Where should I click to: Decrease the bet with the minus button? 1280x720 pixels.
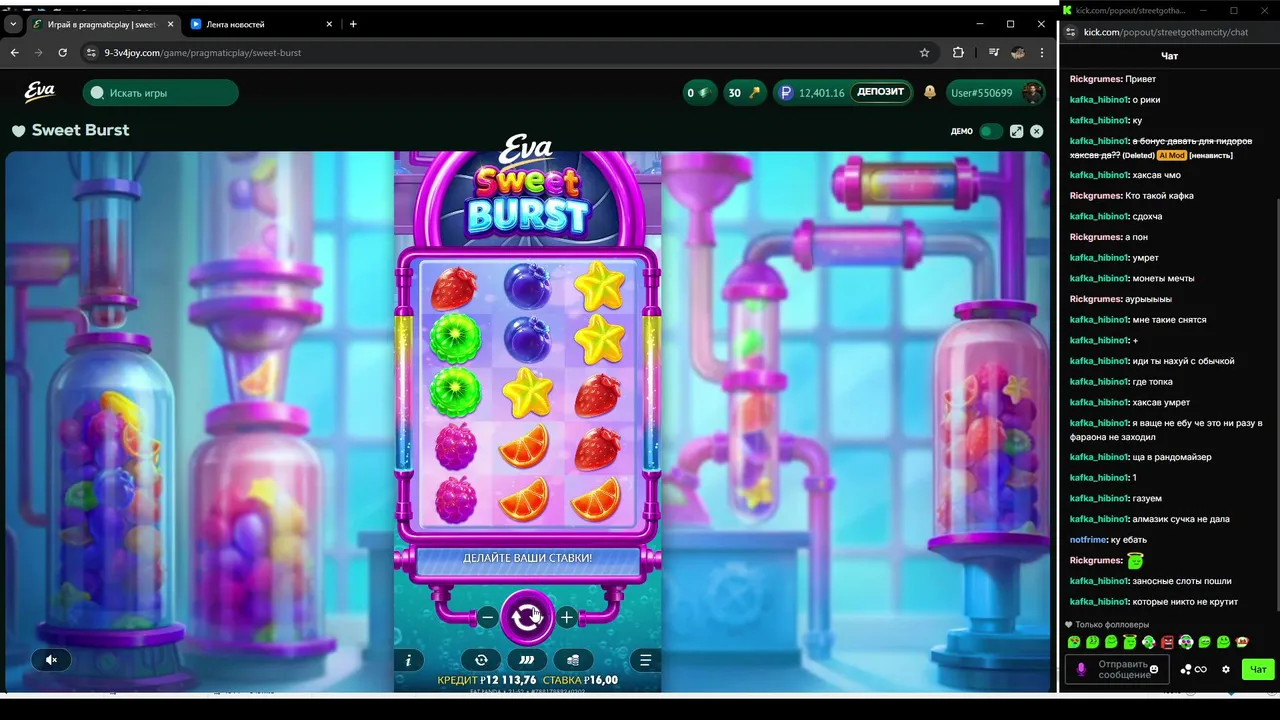[487, 617]
